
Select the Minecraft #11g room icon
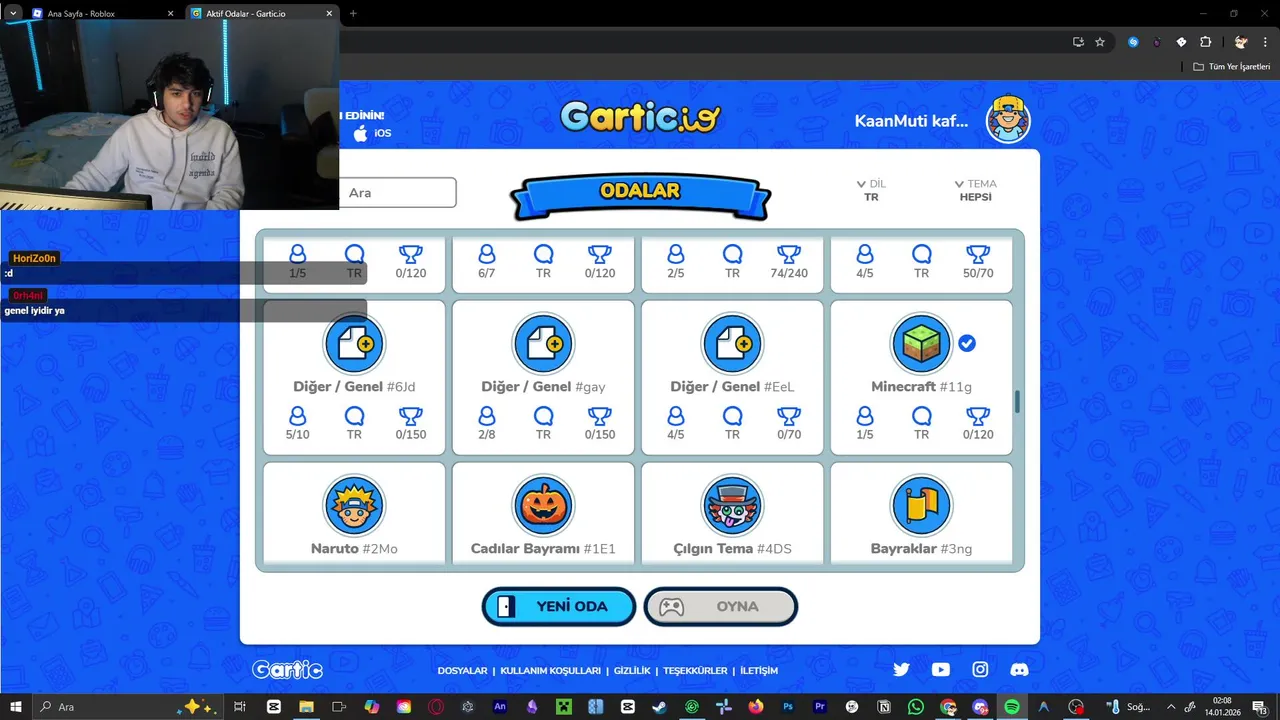click(x=921, y=343)
